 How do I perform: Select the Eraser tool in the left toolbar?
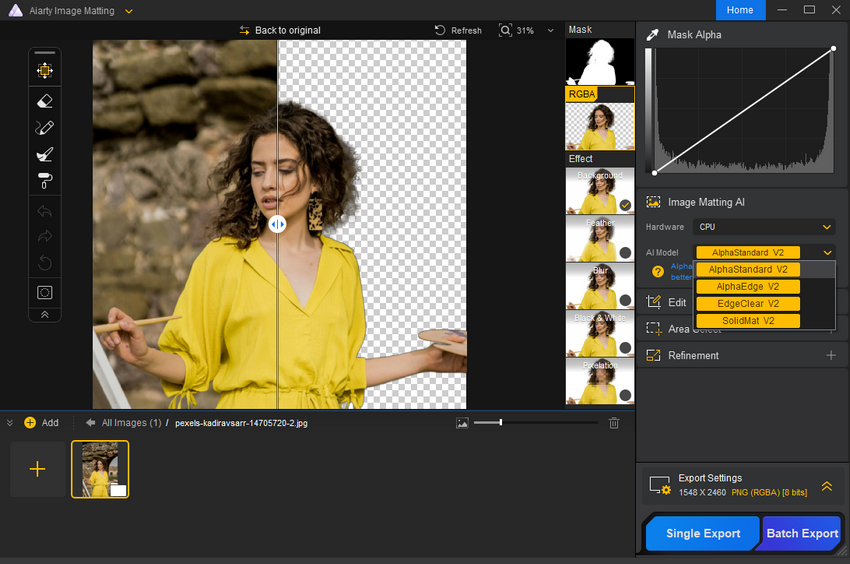coord(44,101)
